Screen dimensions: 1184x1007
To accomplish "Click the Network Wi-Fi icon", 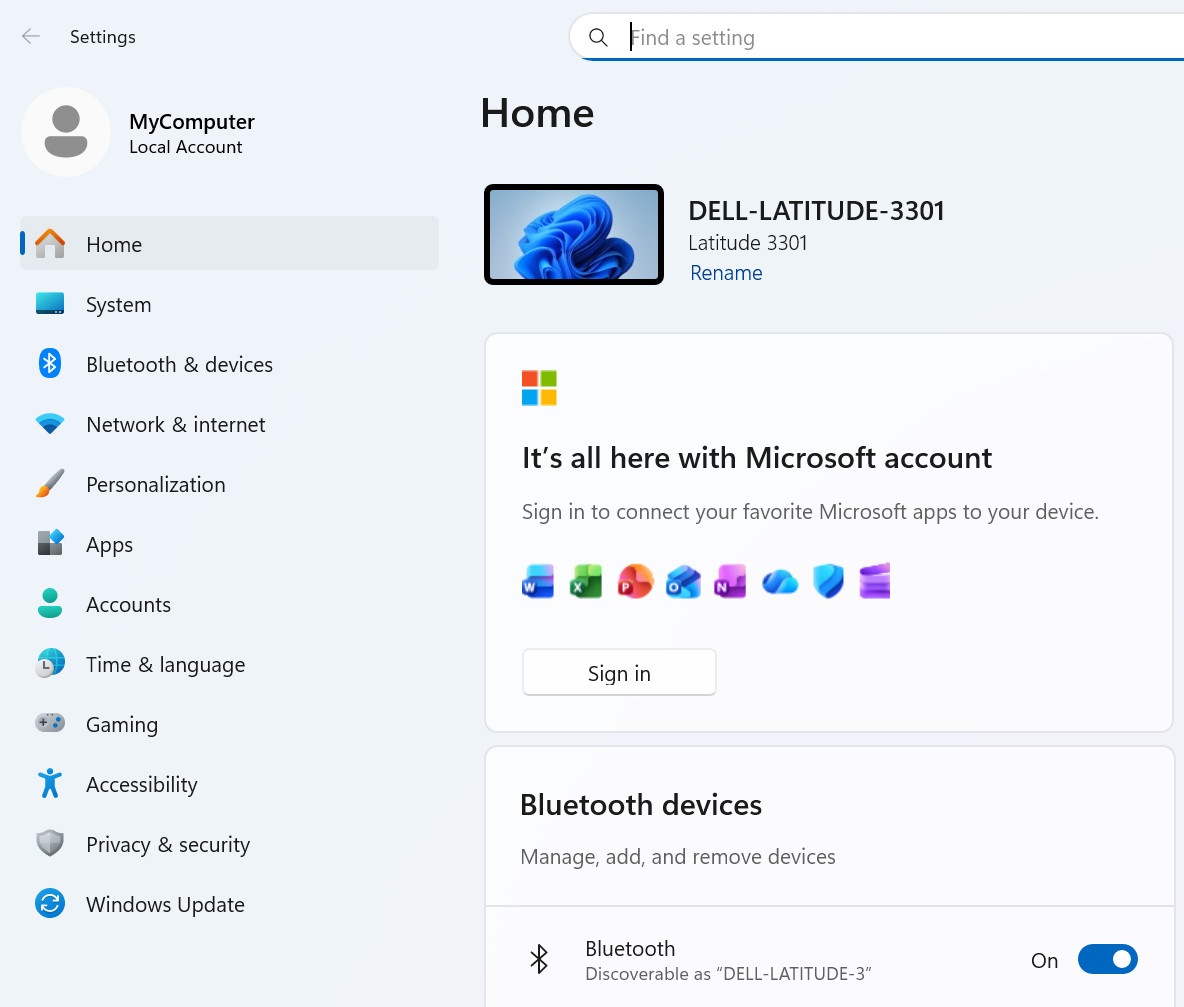I will coord(50,423).
